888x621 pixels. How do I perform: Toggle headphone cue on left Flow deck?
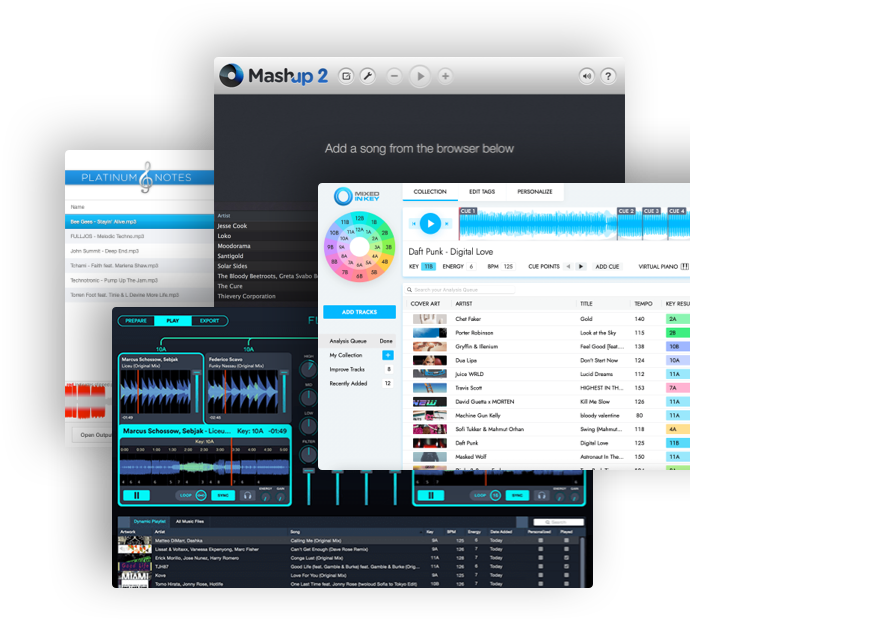coord(247,495)
